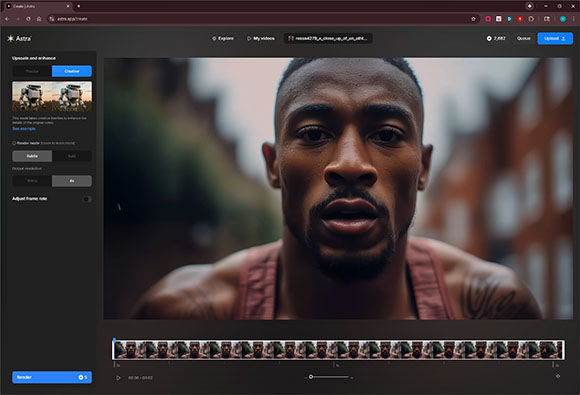Click the sparkle button in title bar
This screenshot has height=395, width=580.
coord(530,6)
